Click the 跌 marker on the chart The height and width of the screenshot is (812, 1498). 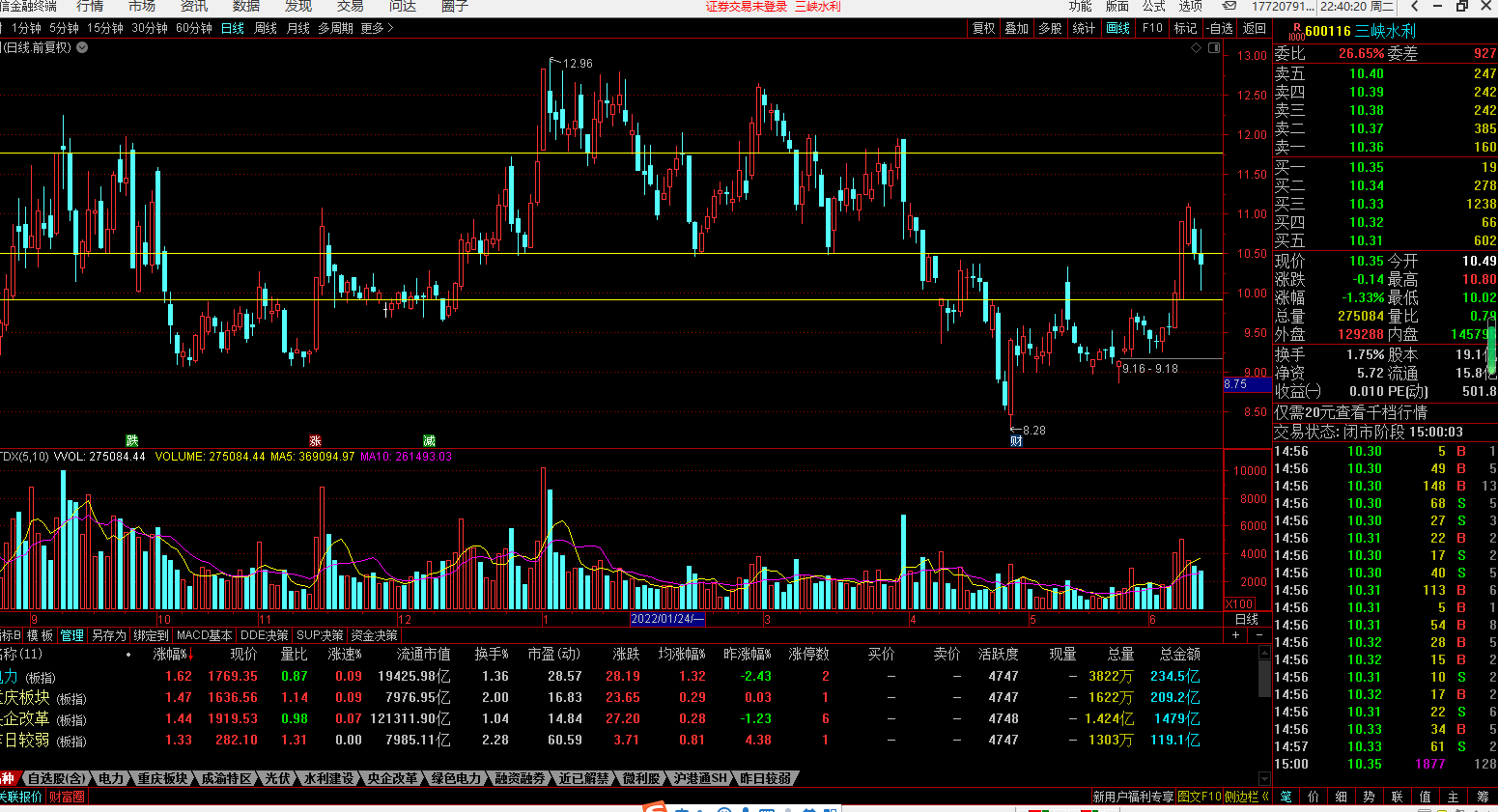point(132,440)
